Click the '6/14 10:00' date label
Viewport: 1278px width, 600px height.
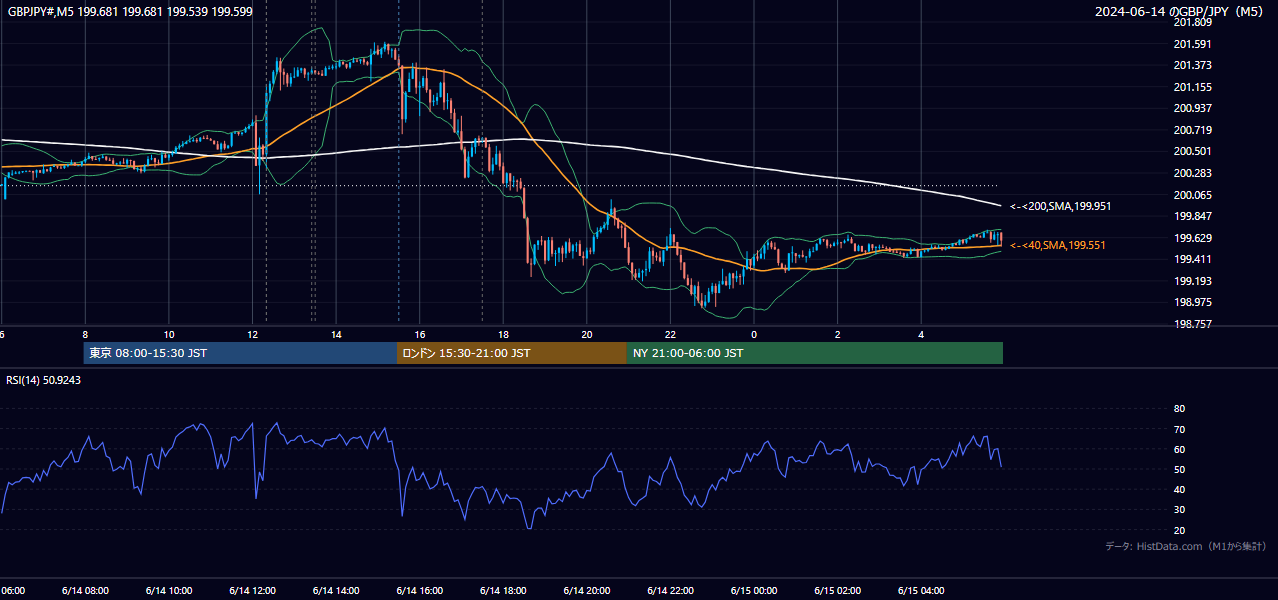[x=169, y=591]
